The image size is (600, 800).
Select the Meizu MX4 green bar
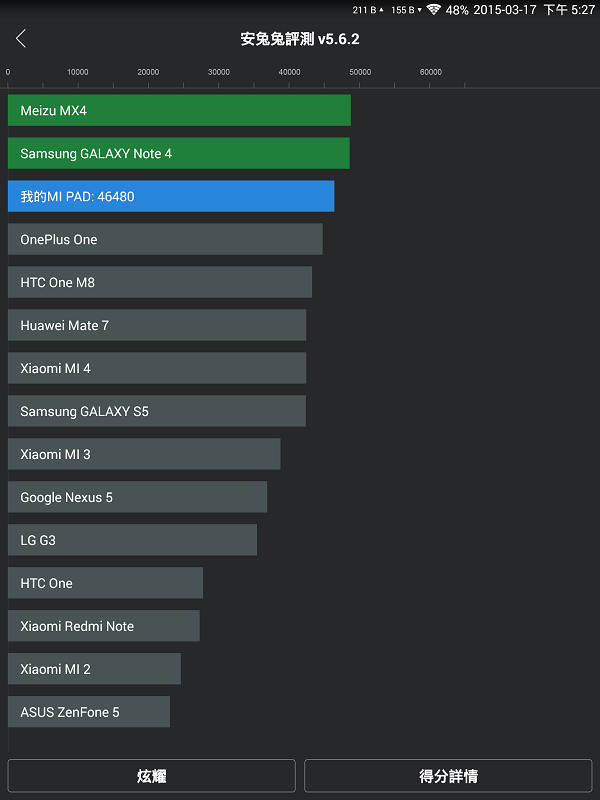pos(179,110)
